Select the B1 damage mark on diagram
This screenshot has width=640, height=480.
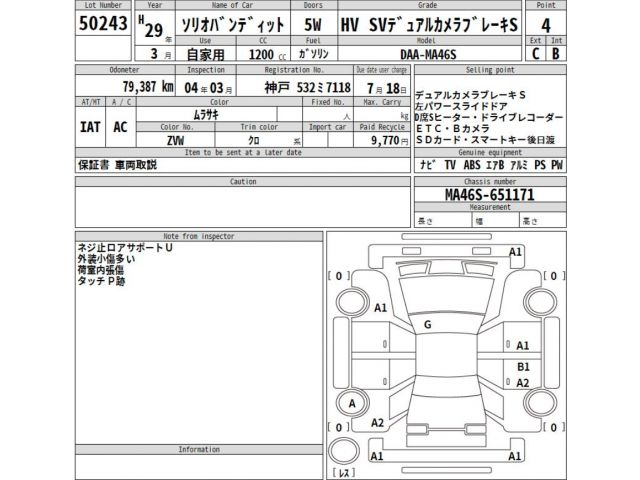[x=523, y=367]
